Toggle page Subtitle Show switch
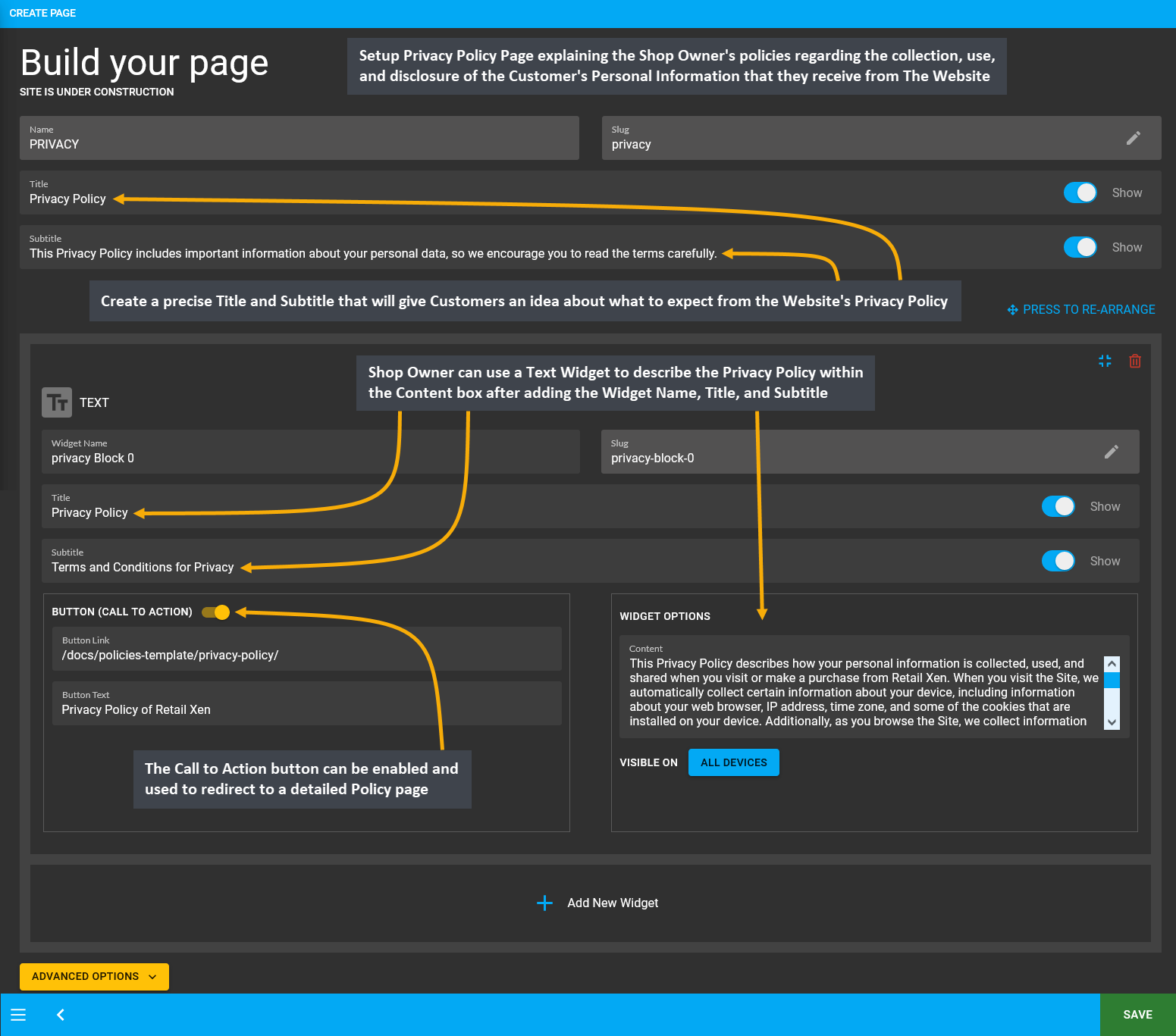1176x1036 pixels. tap(1080, 247)
